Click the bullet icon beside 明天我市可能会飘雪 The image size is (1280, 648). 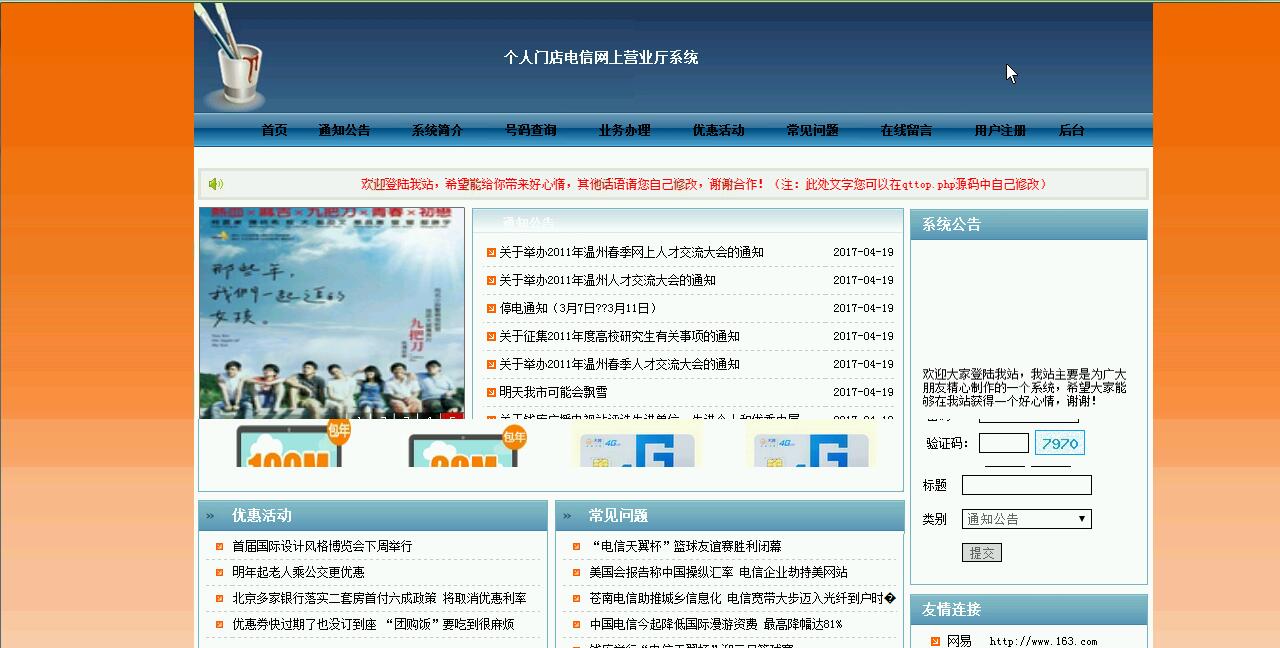491,393
